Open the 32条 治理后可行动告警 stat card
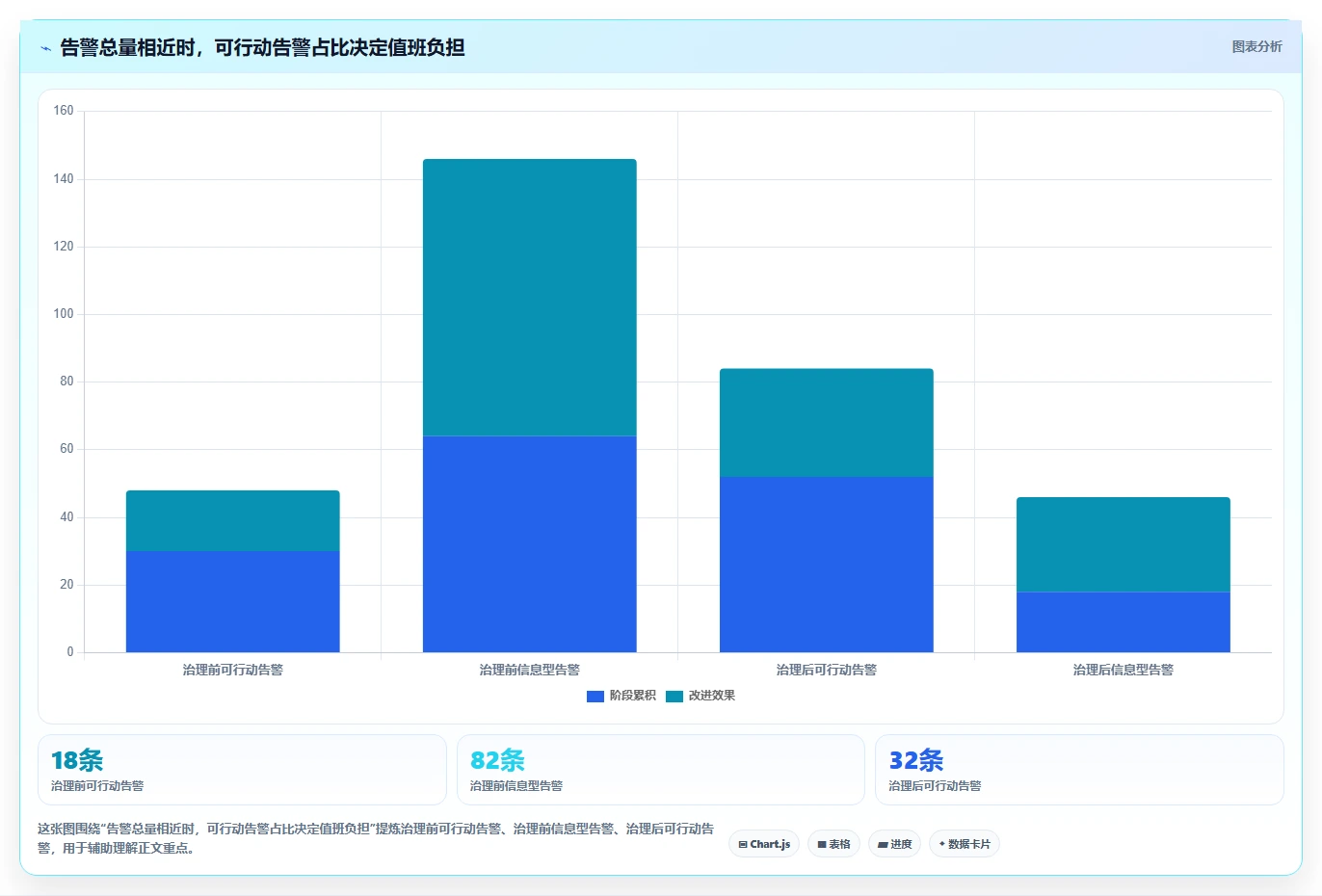The image size is (1322, 896). [x=1079, y=770]
